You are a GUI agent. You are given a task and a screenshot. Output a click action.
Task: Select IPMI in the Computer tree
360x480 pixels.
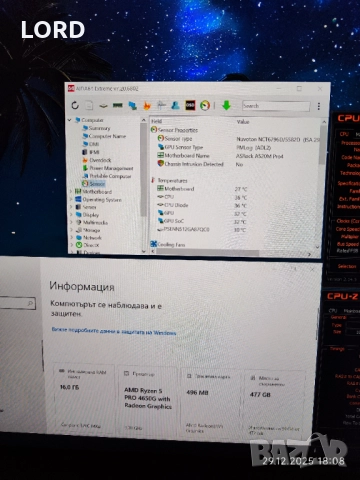[91, 152]
